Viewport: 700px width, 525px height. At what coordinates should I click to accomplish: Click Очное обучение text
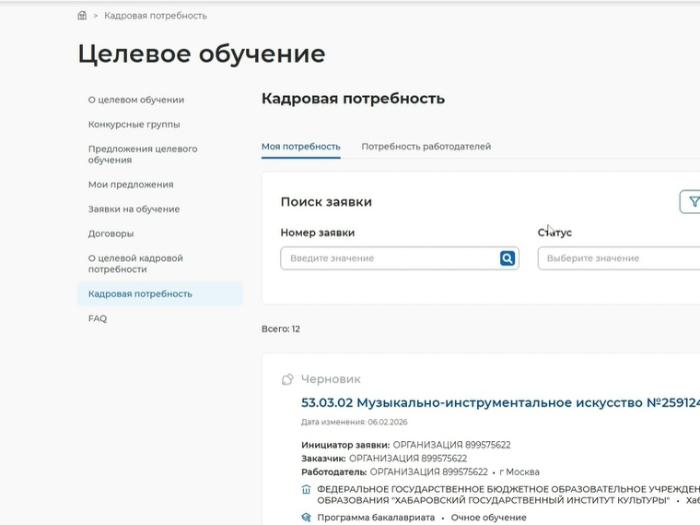pyautogui.click(x=488, y=517)
